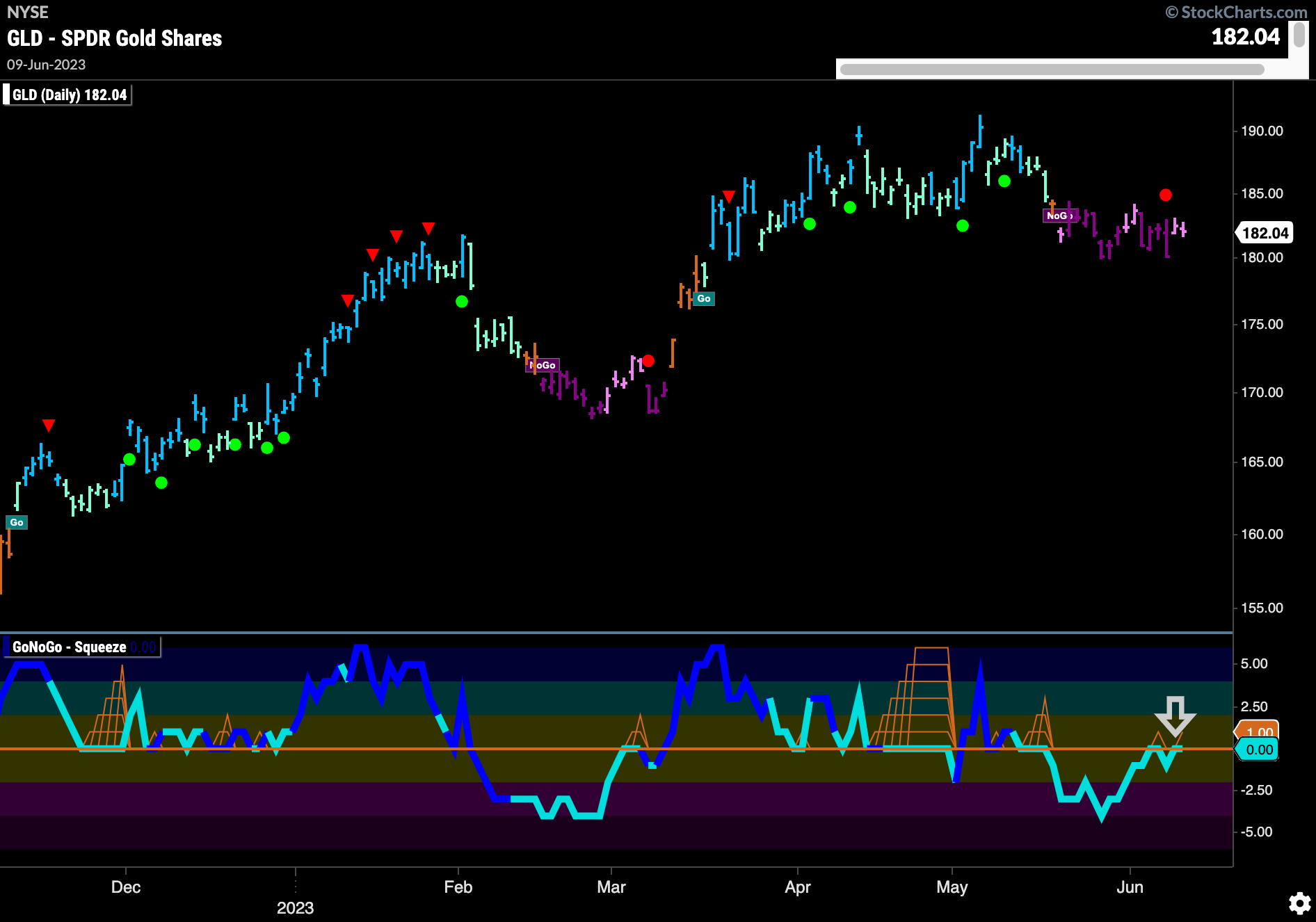The width and height of the screenshot is (1316, 922).
Task: Click the -2.50 oscillator axis label
Action: [x=1256, y=790]
